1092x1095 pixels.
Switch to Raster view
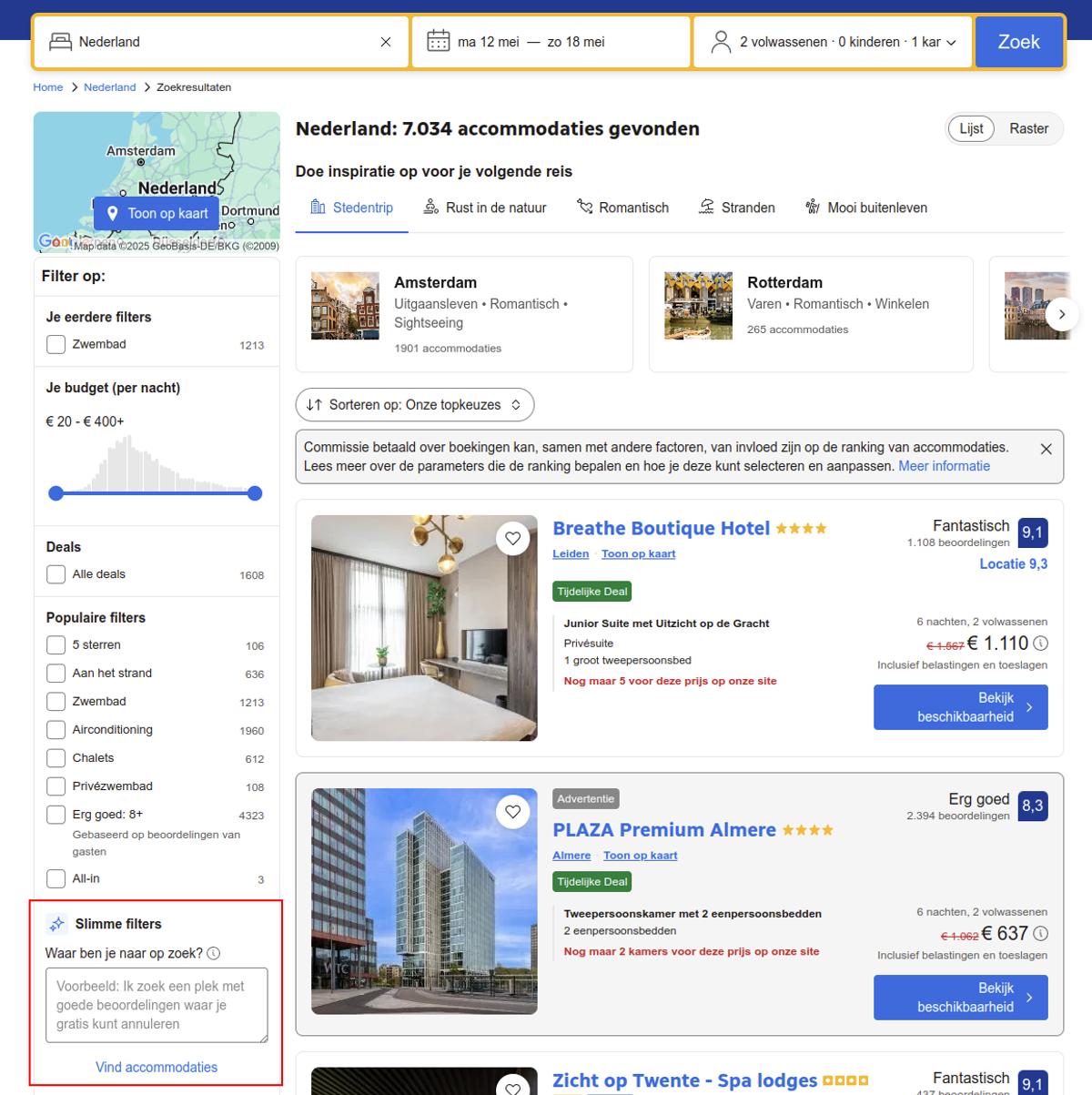click(x=1028, y=128)
